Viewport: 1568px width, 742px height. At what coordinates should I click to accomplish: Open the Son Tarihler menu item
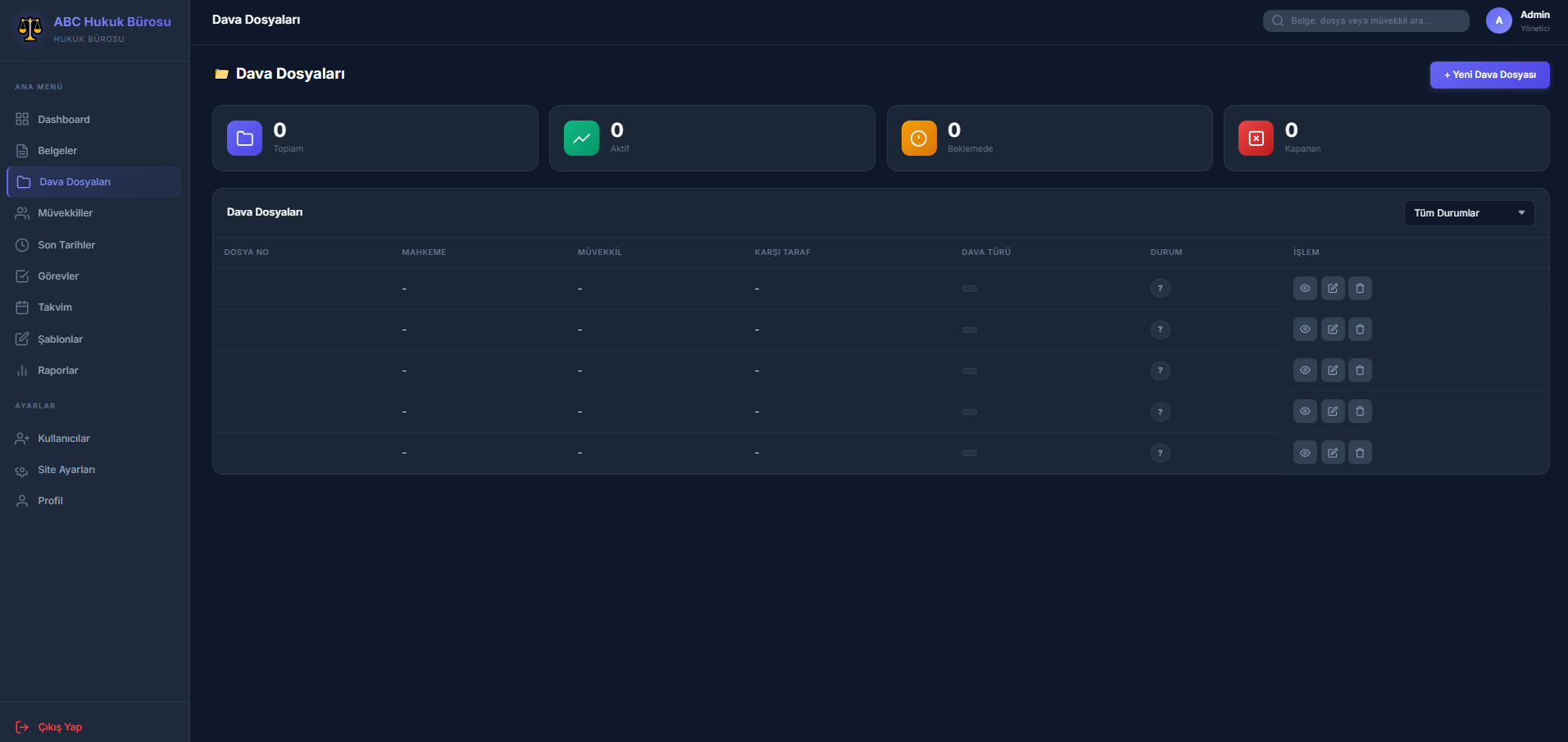tap(94, 245)
